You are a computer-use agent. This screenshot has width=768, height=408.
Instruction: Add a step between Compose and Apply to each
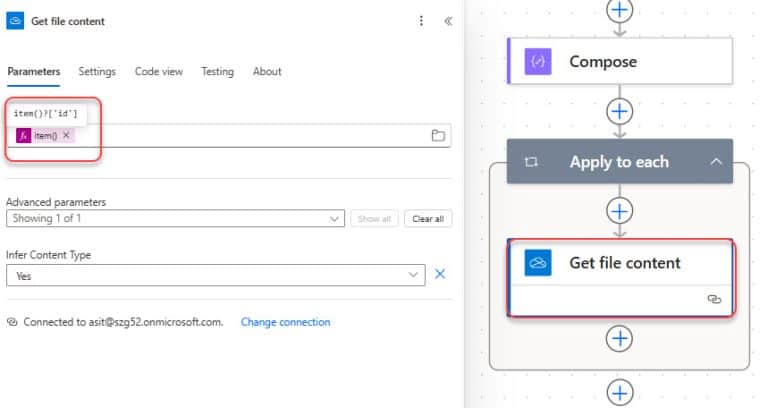coord(620,112)
